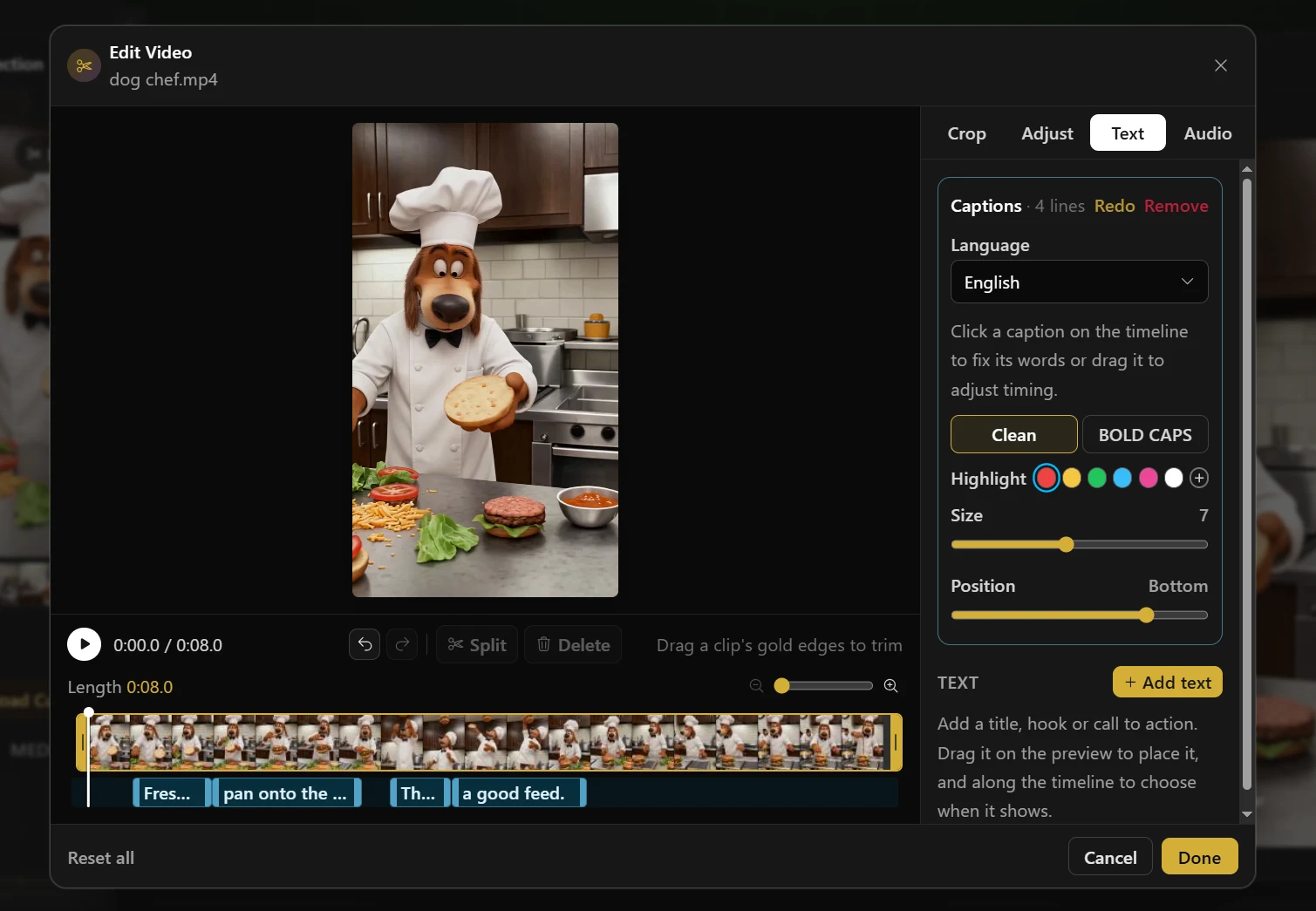Click the caption Position slider
This screenshot has width=1316, height=911.
point(1079,615)
